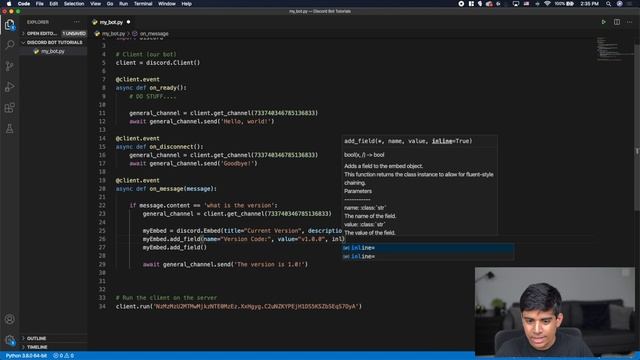The height and width of the screenshot is (360, 640).
Task: Select the my_bot.py editor tab
Action: pos(111,22)
